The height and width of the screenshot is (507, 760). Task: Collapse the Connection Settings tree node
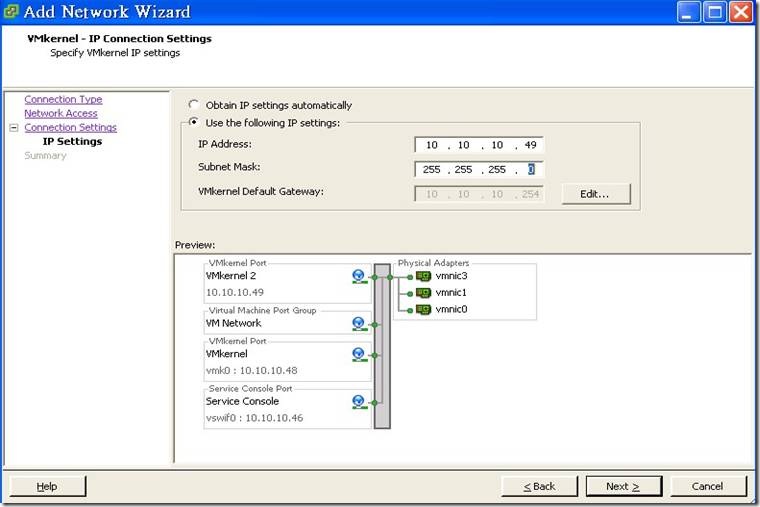click(14, 127)
